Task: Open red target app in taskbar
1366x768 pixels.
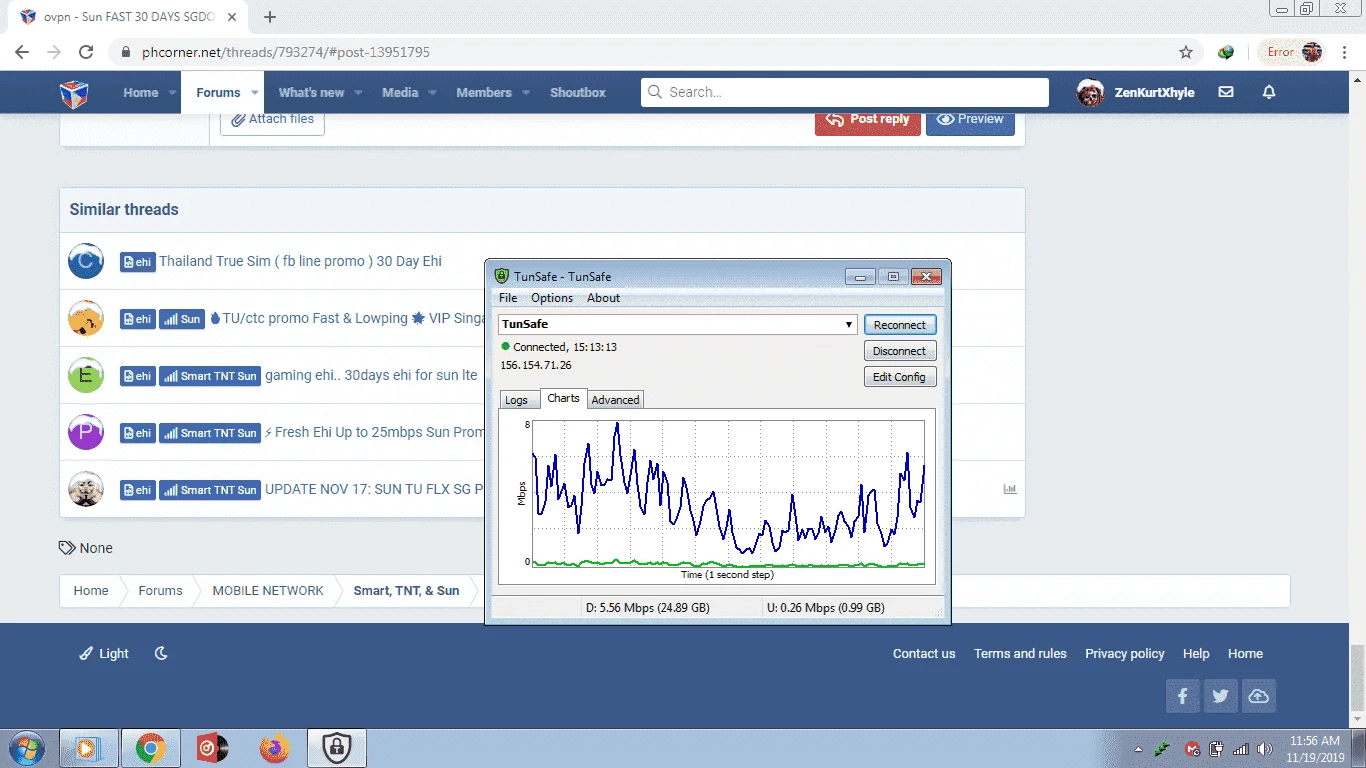Action: (212, 748)
